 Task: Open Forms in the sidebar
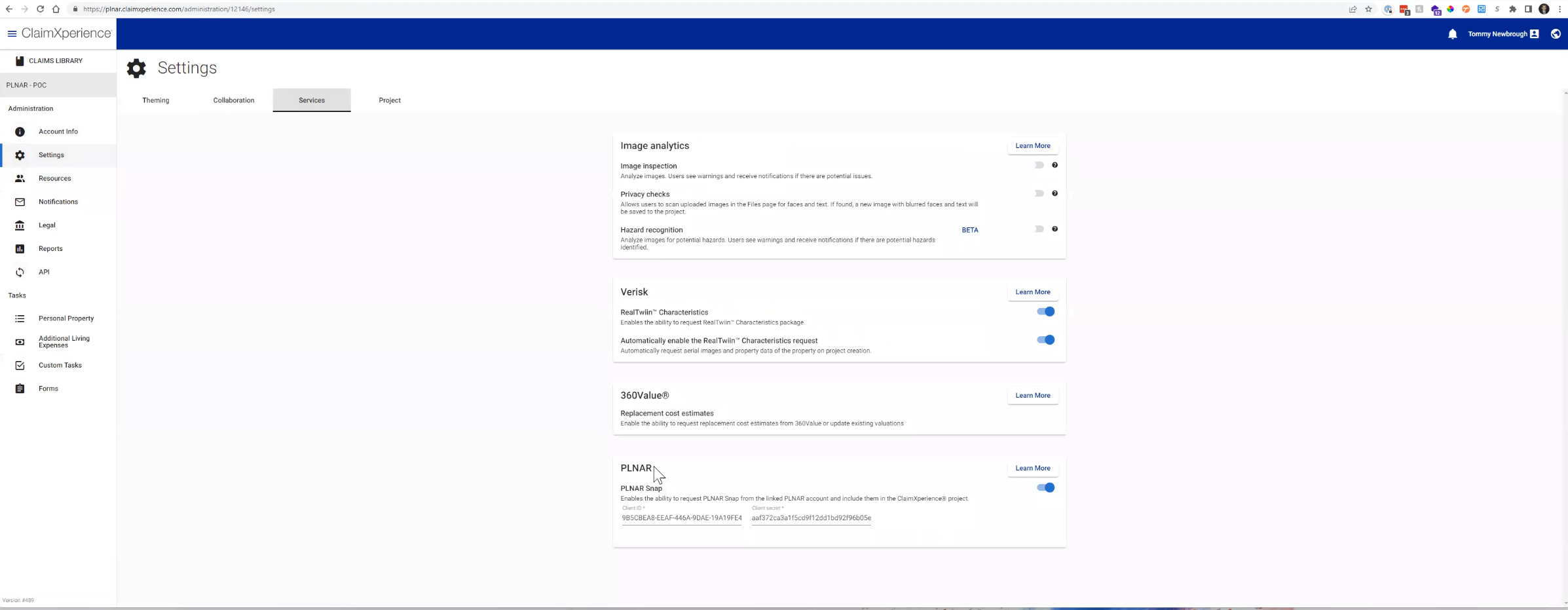coord(58,389)
